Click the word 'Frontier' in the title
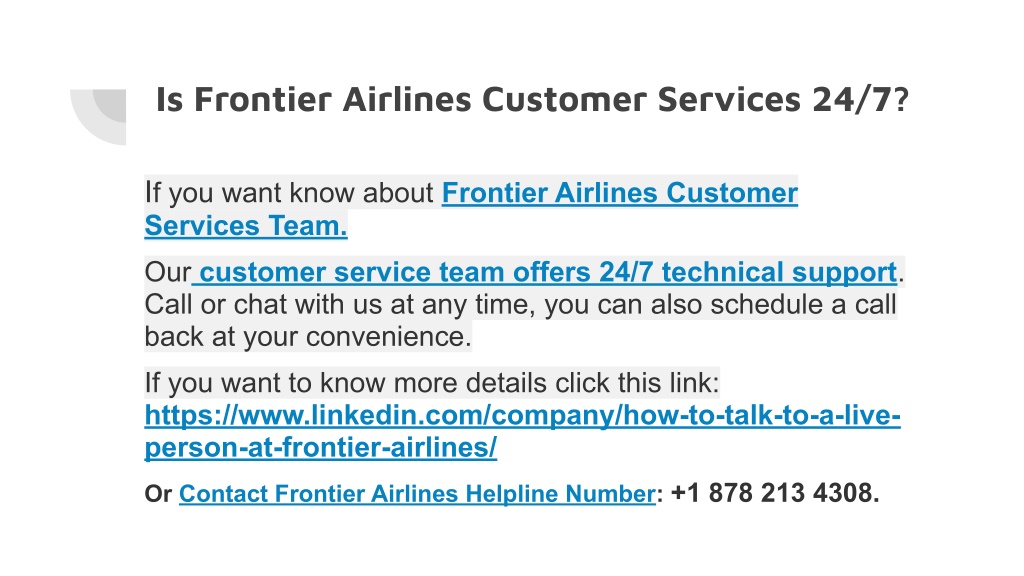1024x576 pixels. tap(264, 100)
